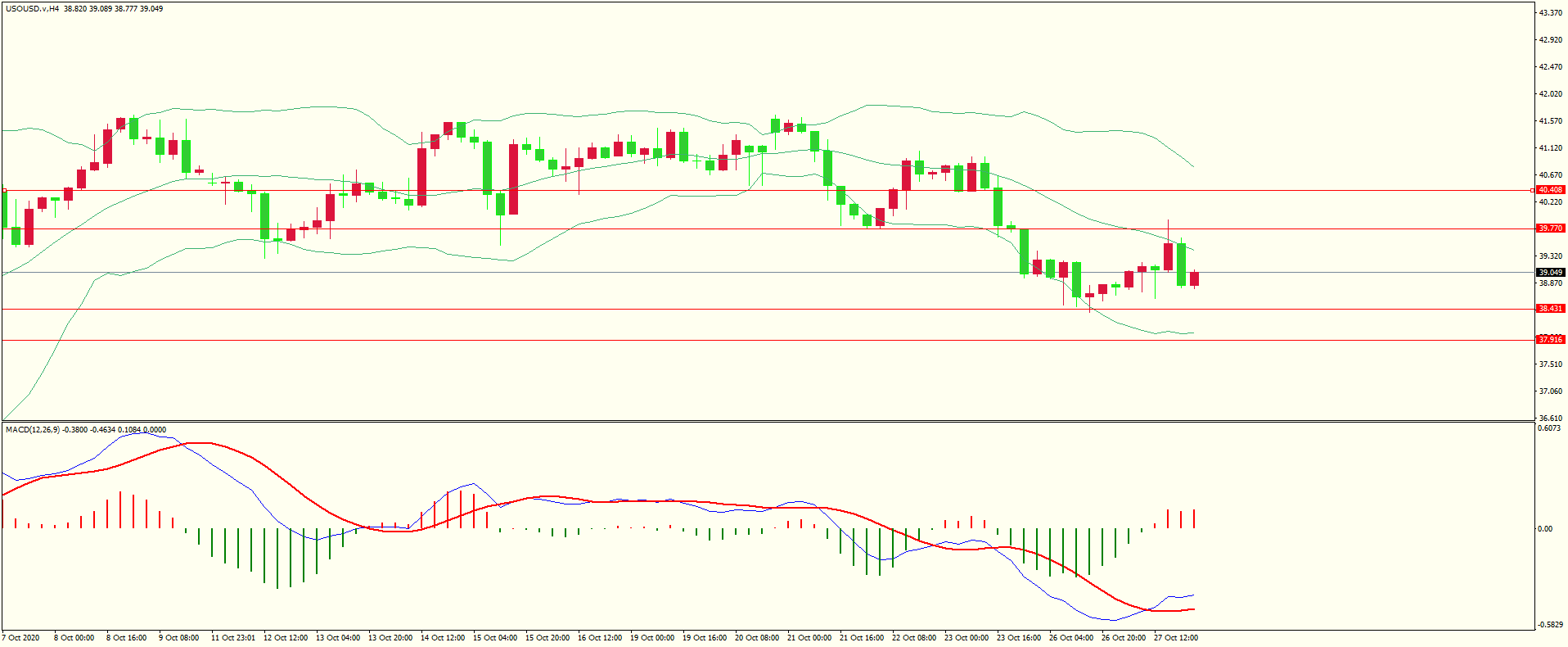Click the 37.060 price axis label

pyautogui.click(x=1551, y=391)
